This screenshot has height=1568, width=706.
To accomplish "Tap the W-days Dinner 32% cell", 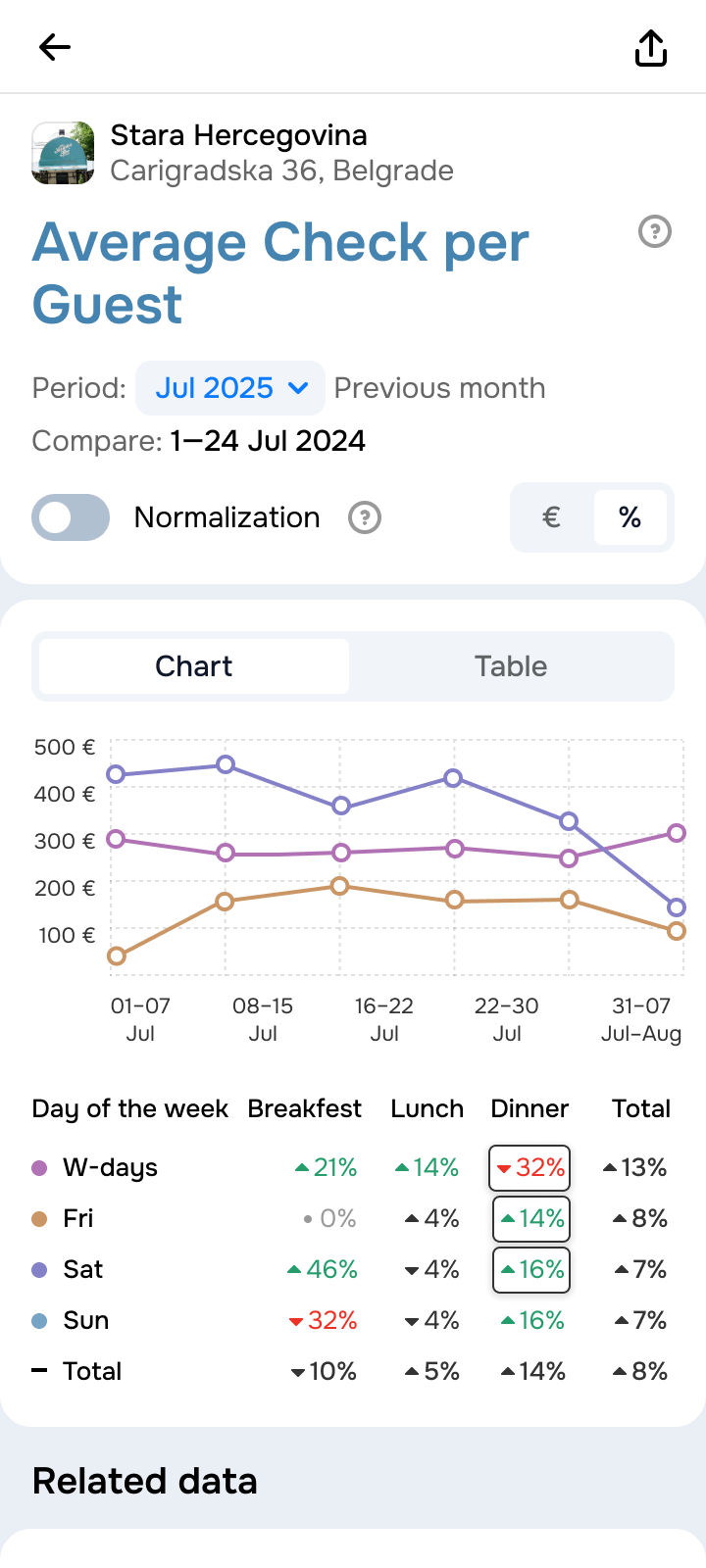I will (529, 1167).
